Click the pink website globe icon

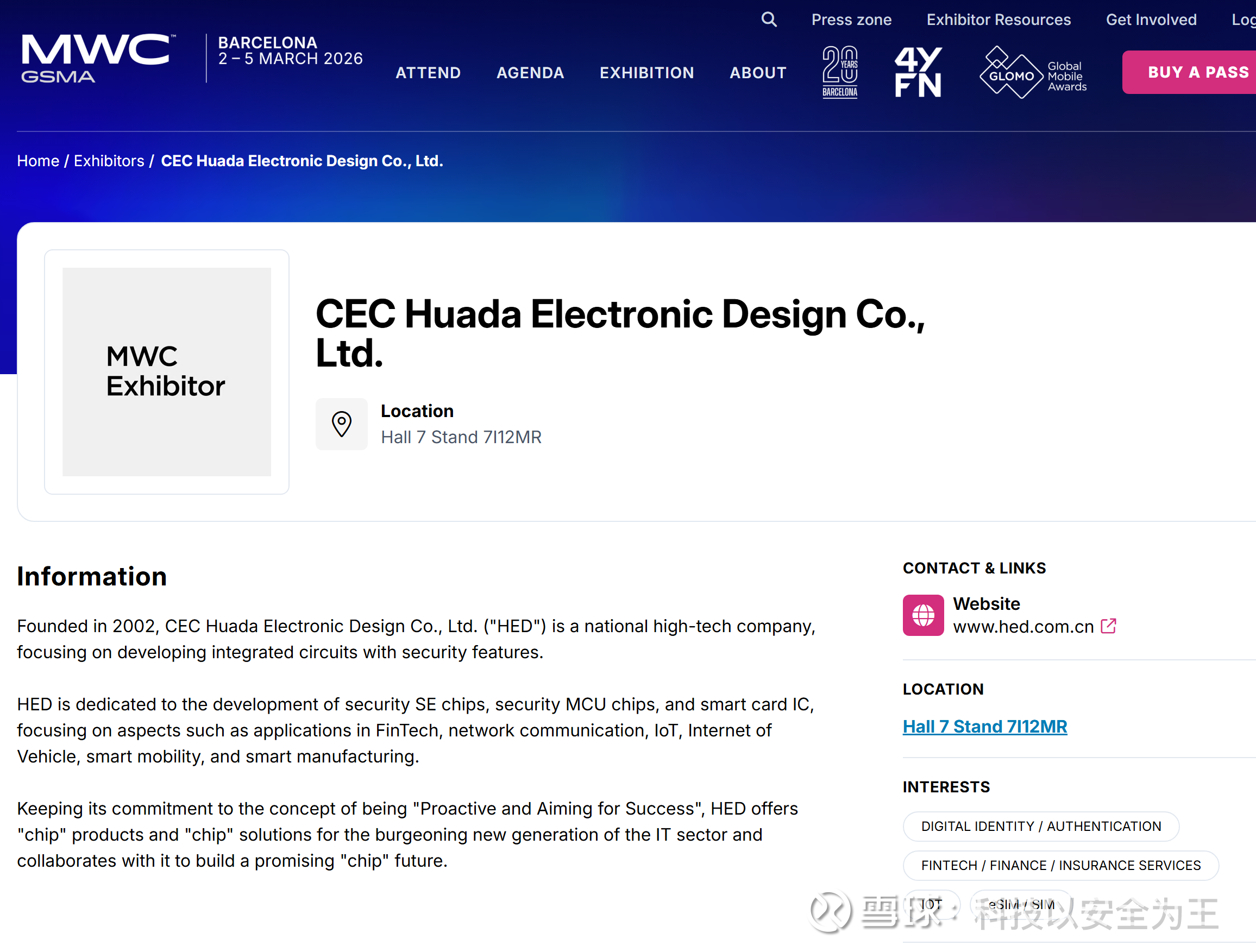pyautogui.click(x=924, y=615)
